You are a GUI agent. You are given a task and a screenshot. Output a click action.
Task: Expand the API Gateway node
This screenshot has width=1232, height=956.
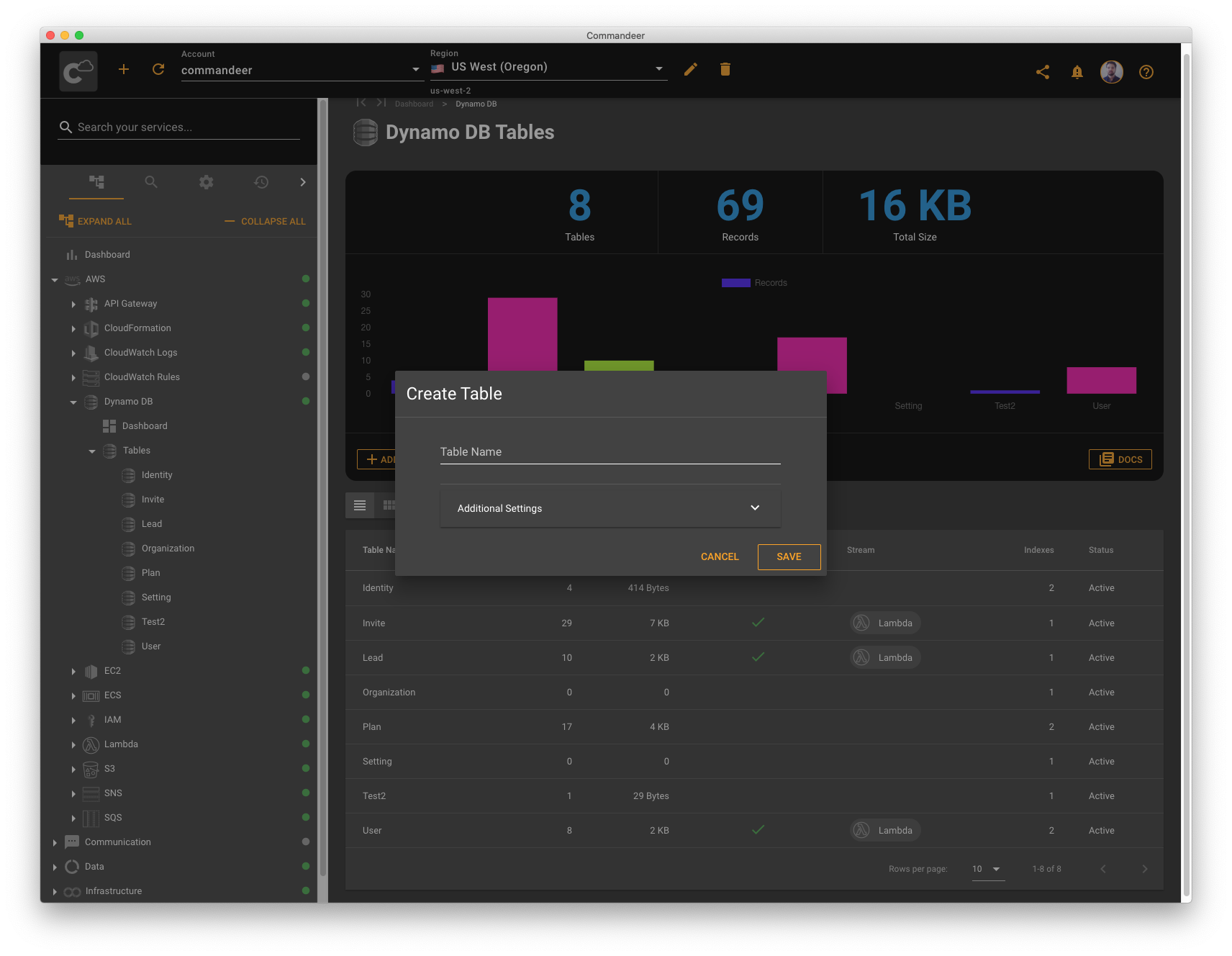tap(73, 305)
